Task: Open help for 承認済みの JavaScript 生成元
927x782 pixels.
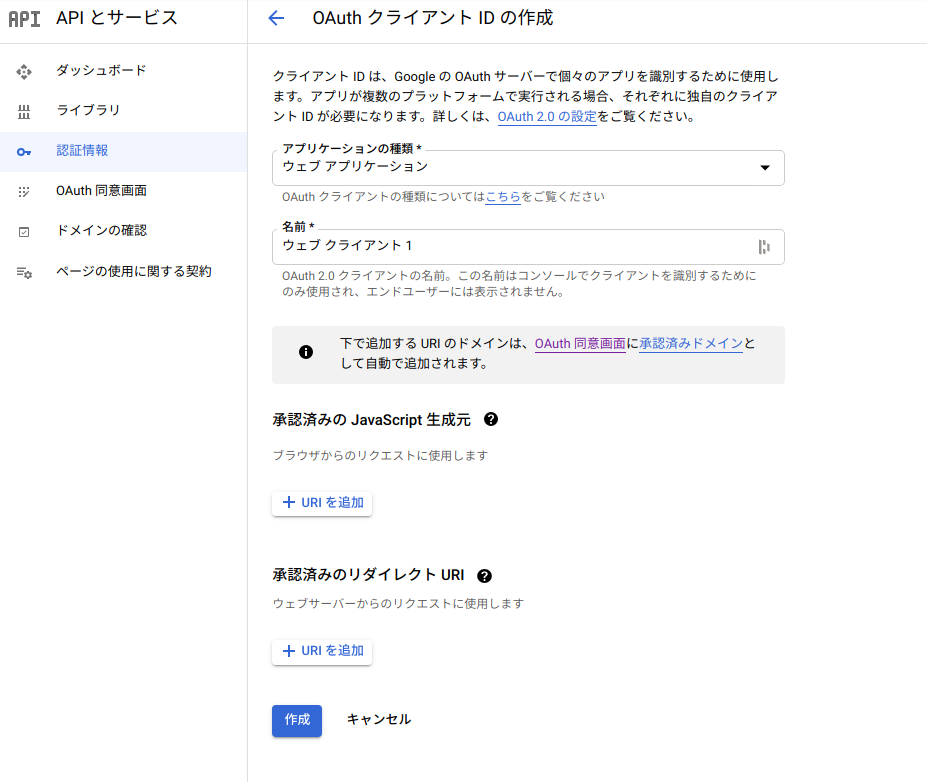Action: coord(490,419)
